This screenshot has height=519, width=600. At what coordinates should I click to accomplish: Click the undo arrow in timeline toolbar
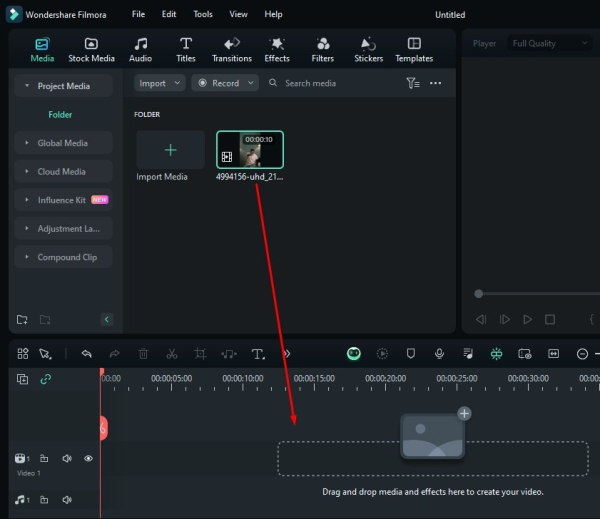point(87,354)
